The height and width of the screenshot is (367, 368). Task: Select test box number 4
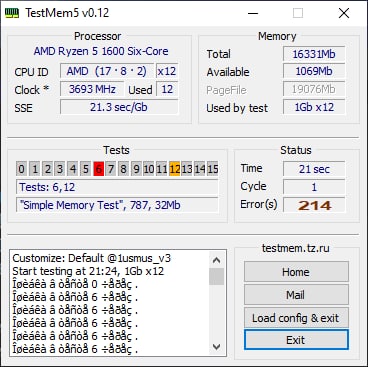click(73, 169)
